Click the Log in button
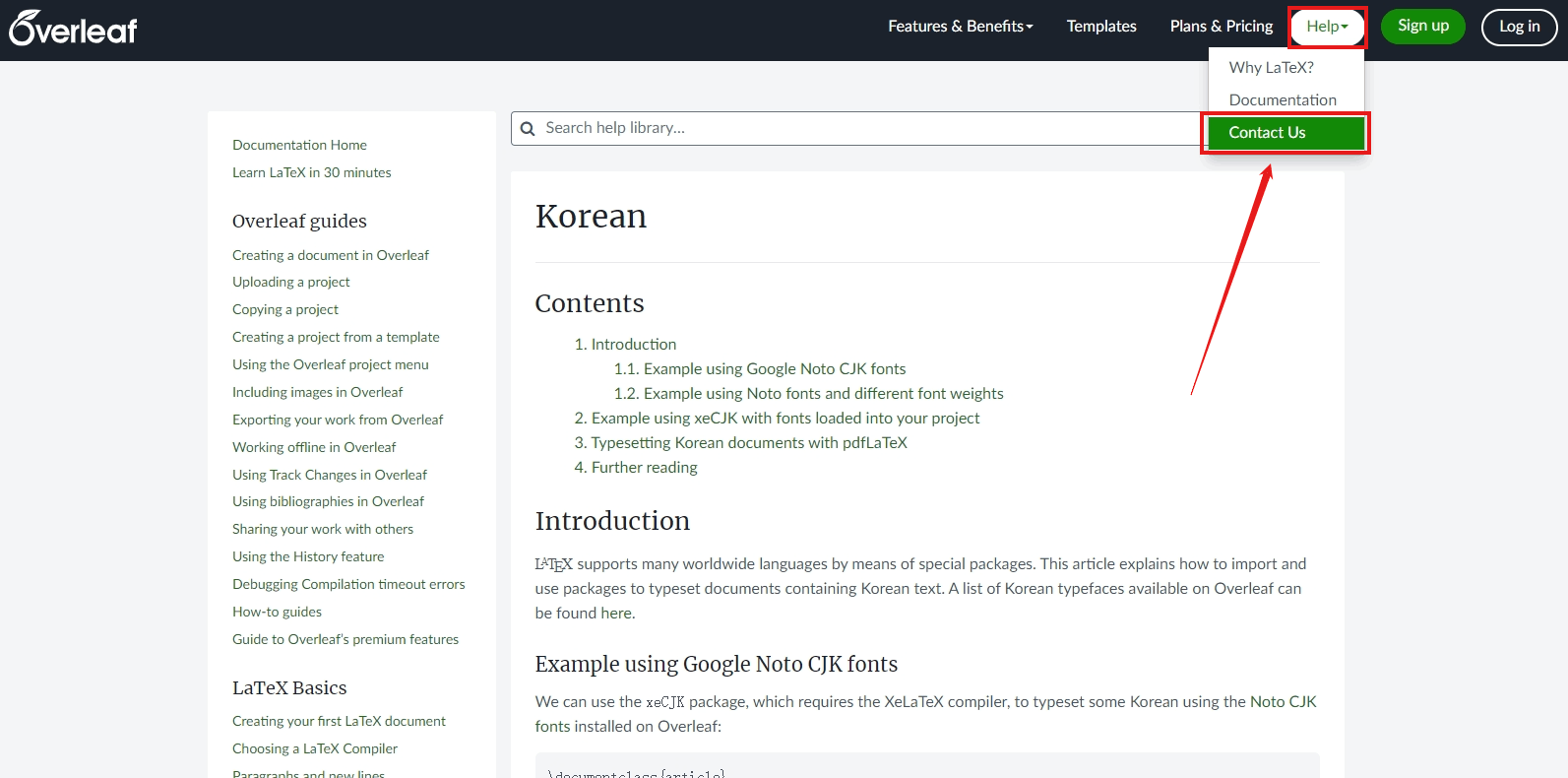 pyautogui.click(x=1519, y=27)
